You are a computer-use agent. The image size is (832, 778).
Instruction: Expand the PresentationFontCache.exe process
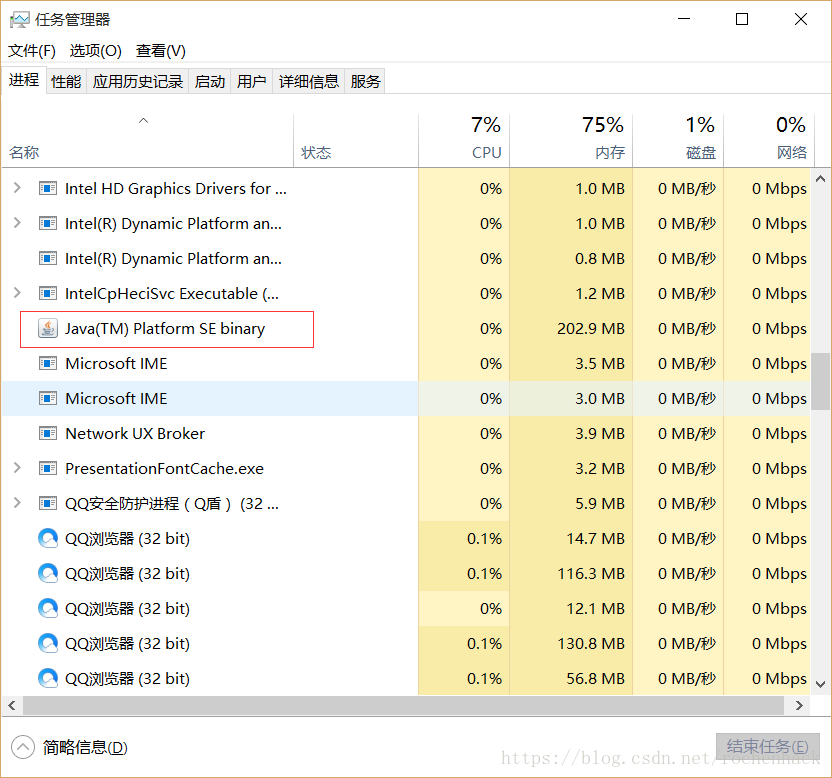coord(17,468)
